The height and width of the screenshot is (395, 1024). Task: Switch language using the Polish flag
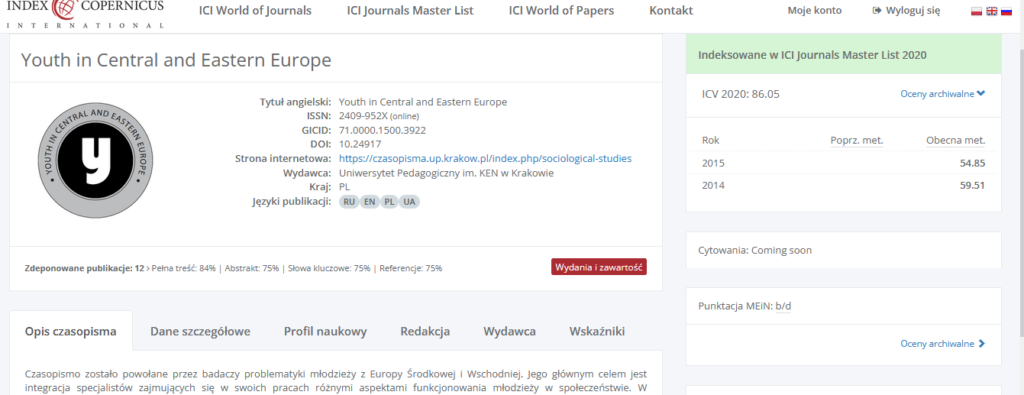pos(976,11)
